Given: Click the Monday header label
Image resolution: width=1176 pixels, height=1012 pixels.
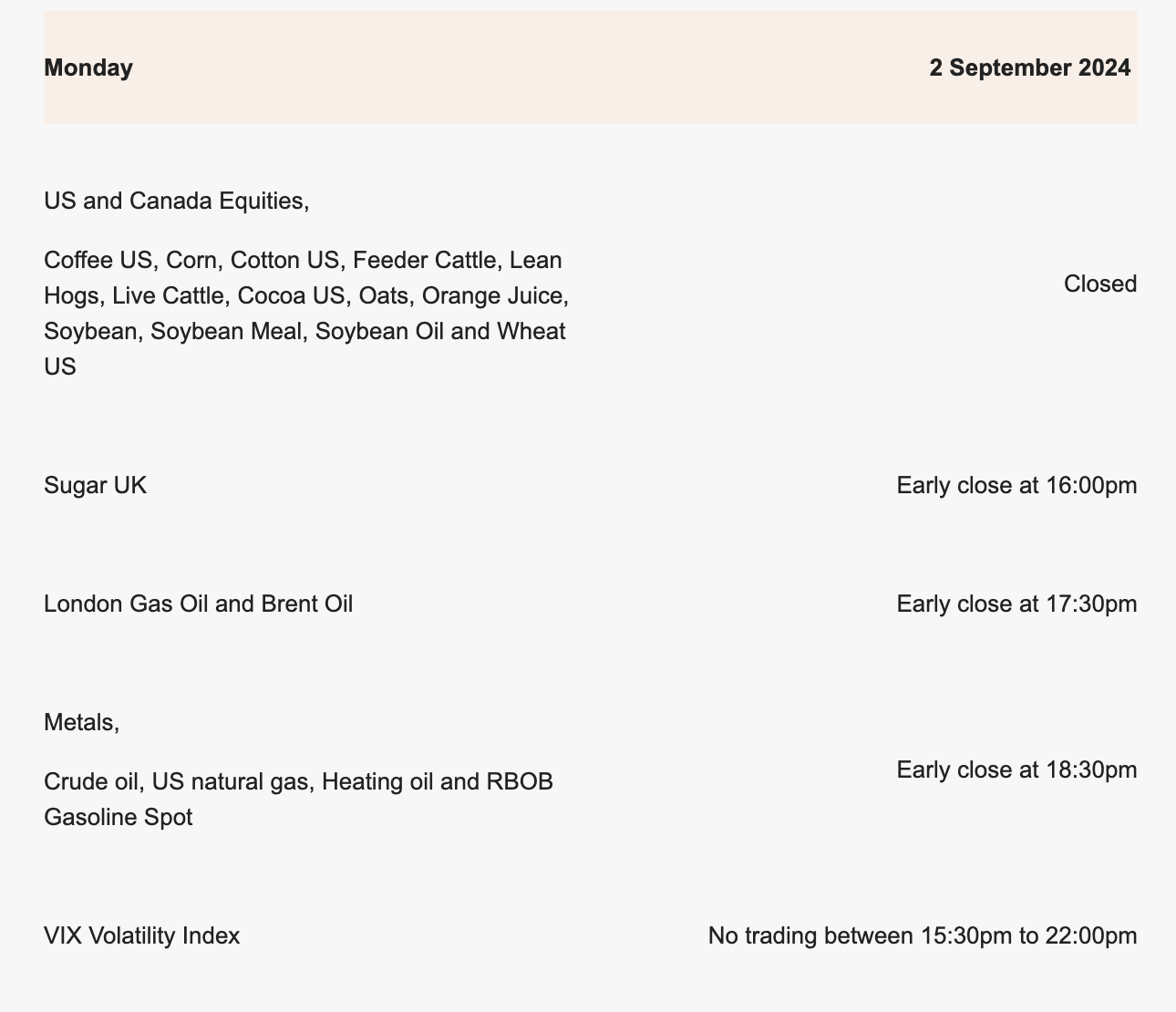Looking at the screenshot, I should pos(88,67).
